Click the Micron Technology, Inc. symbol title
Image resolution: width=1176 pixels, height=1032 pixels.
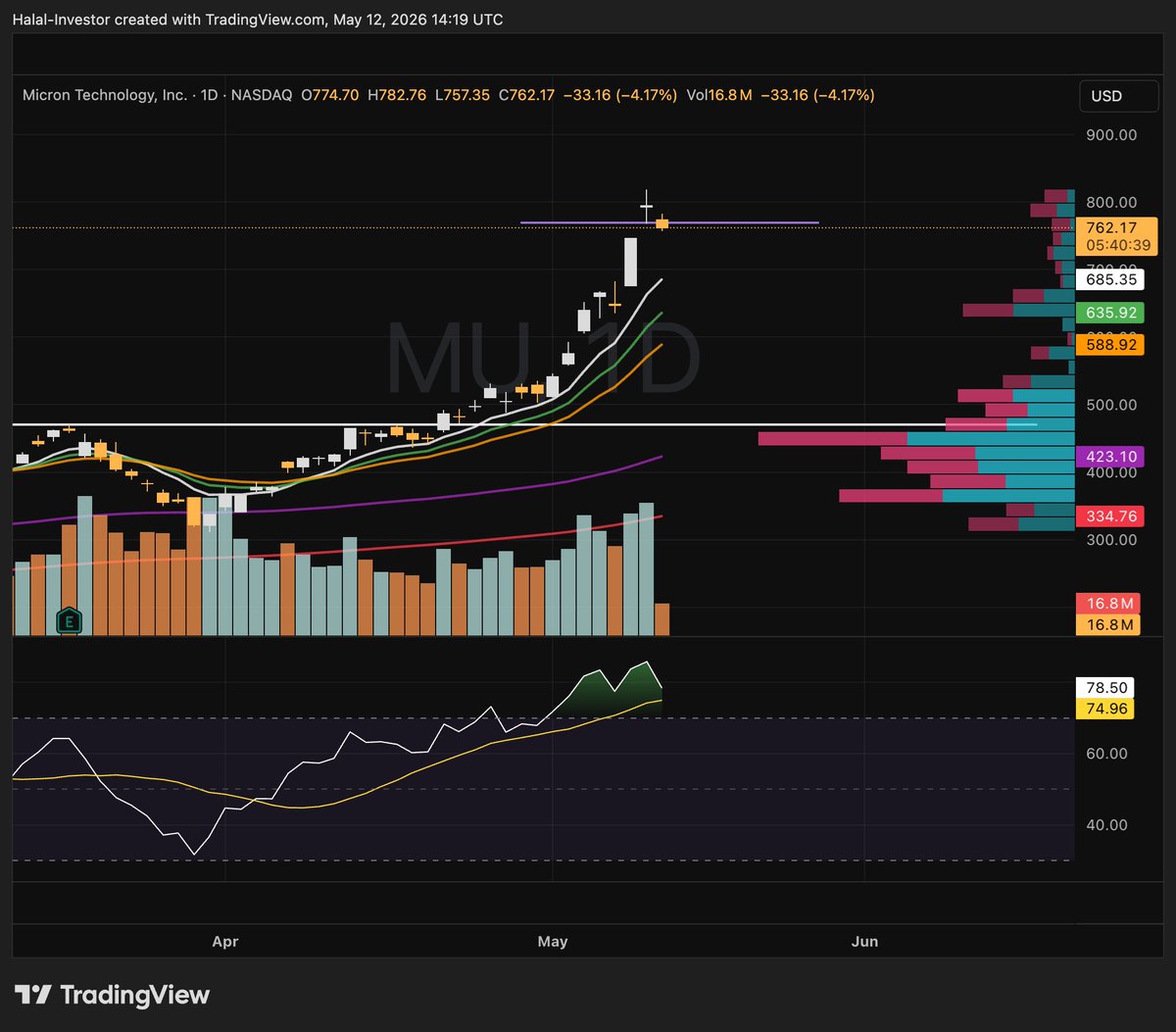coord(105,95)
